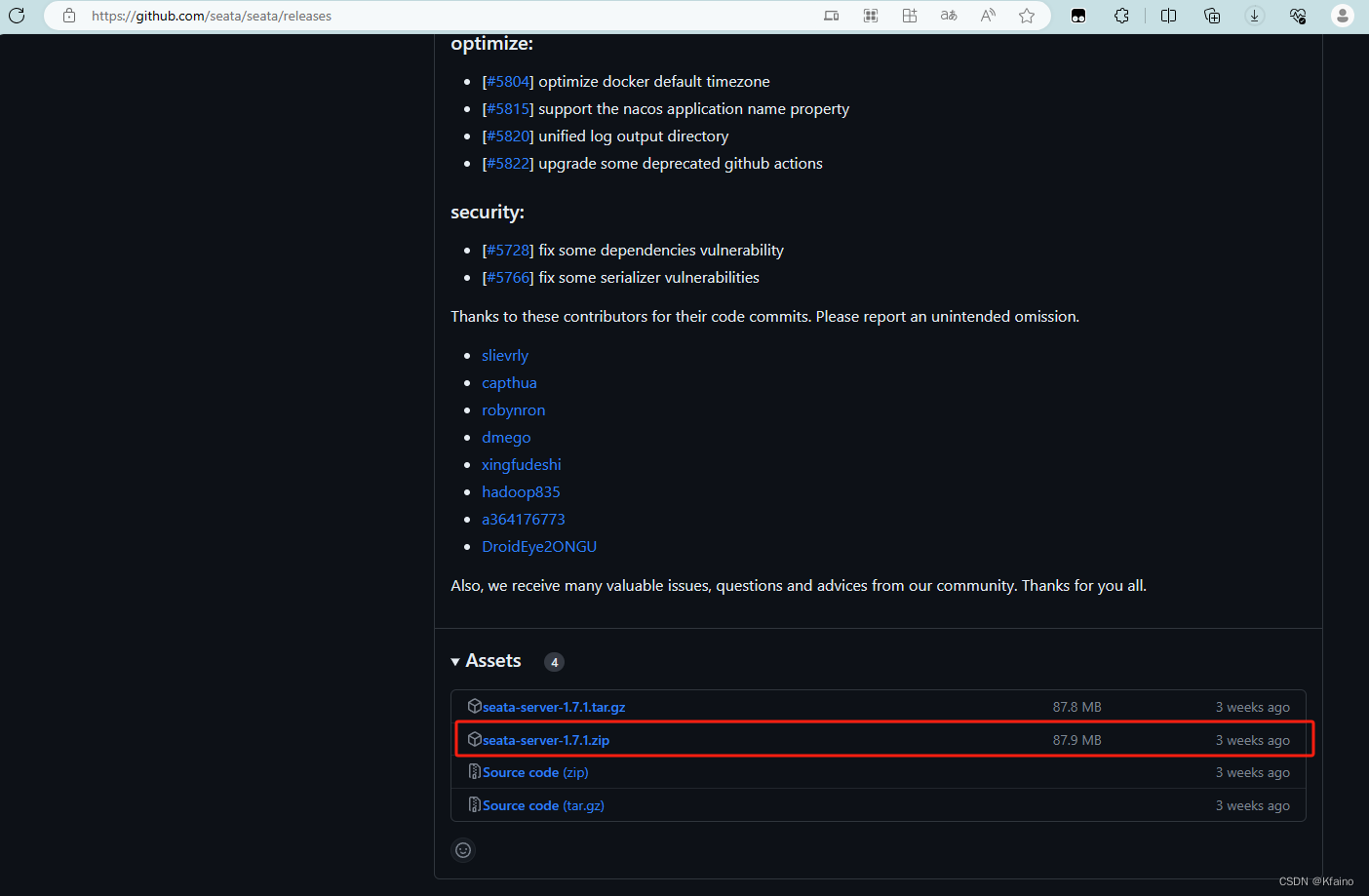Toggle split screen view icon
Image resolution: width=1369 pixels, height=896 pixels.
click(x=1168, y=16)
